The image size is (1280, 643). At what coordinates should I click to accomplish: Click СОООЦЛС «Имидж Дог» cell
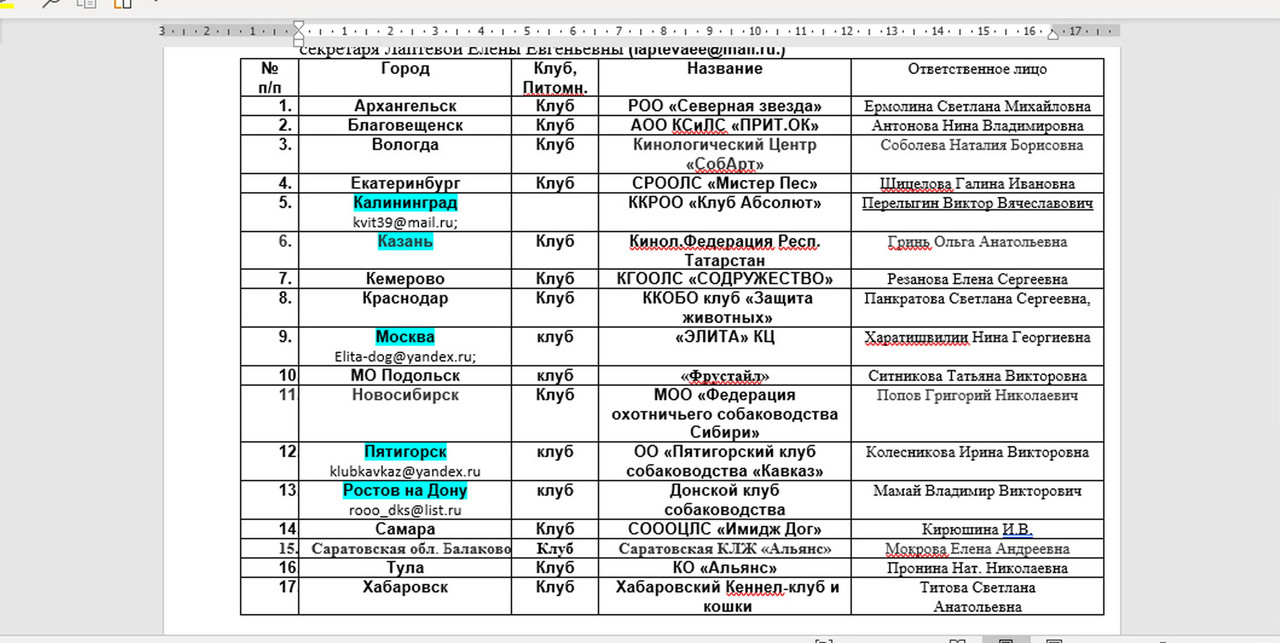[x=725, y=529]
